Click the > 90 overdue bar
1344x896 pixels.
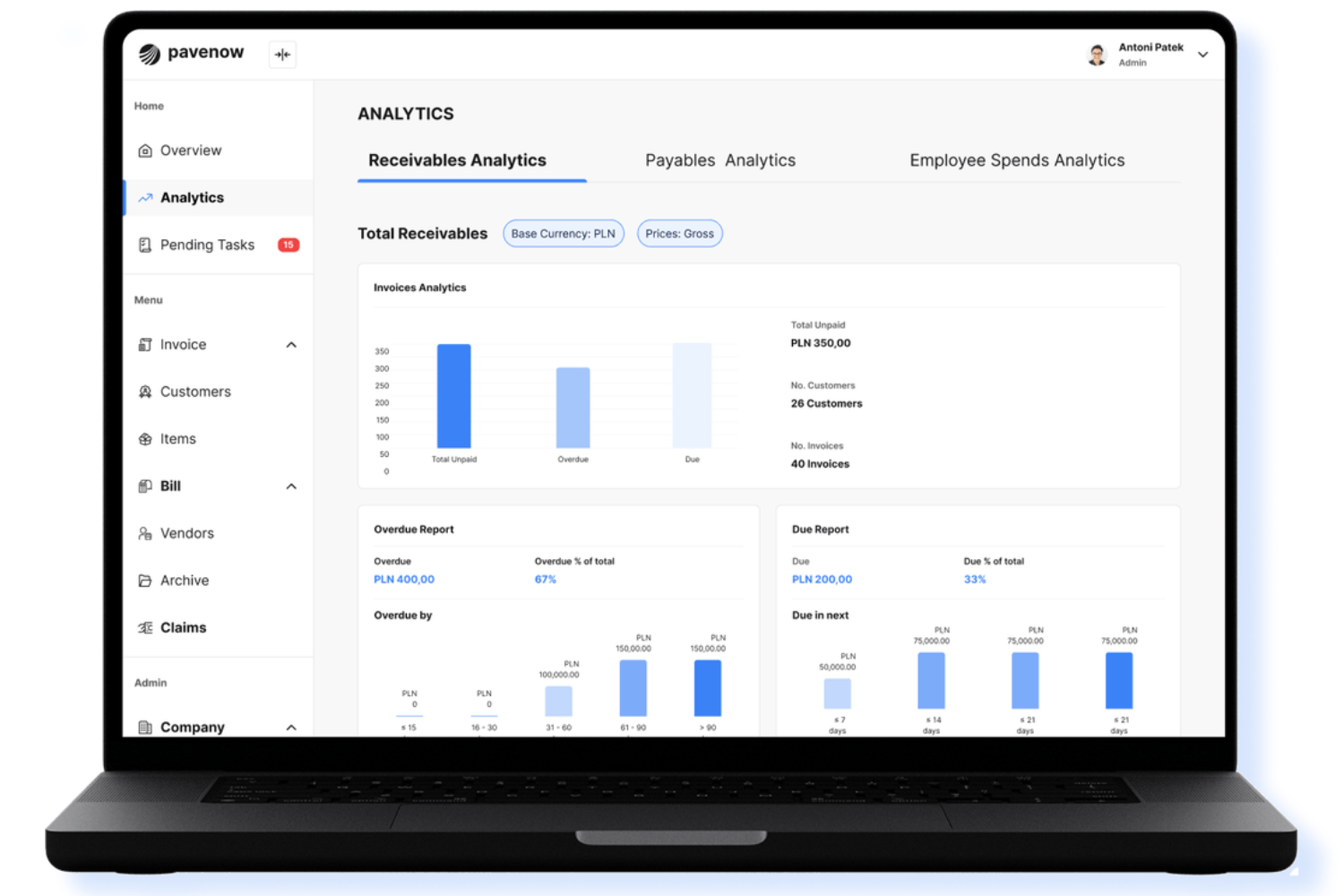point(708,688)
